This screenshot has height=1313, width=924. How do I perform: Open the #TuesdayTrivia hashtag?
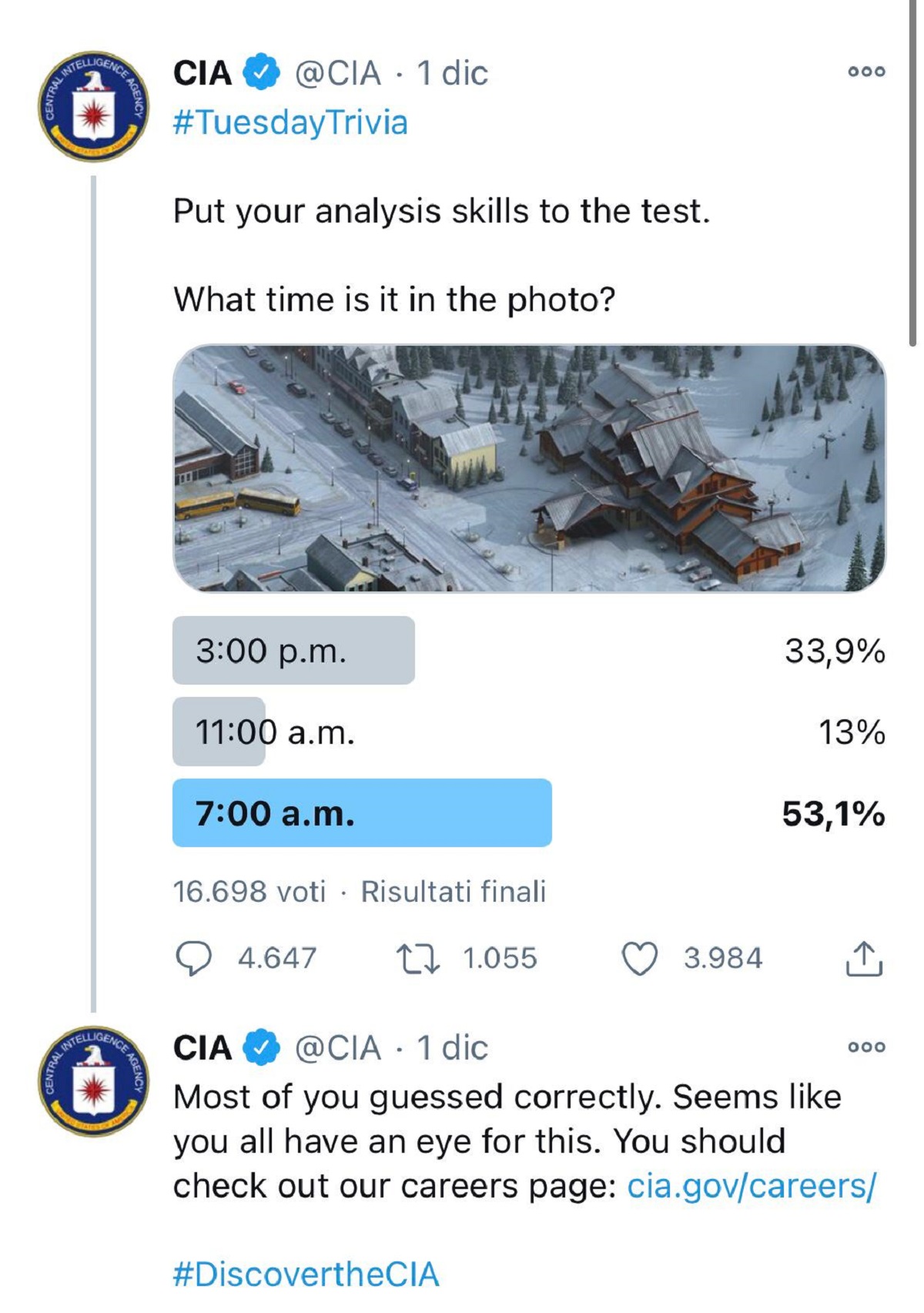point(290,122)
